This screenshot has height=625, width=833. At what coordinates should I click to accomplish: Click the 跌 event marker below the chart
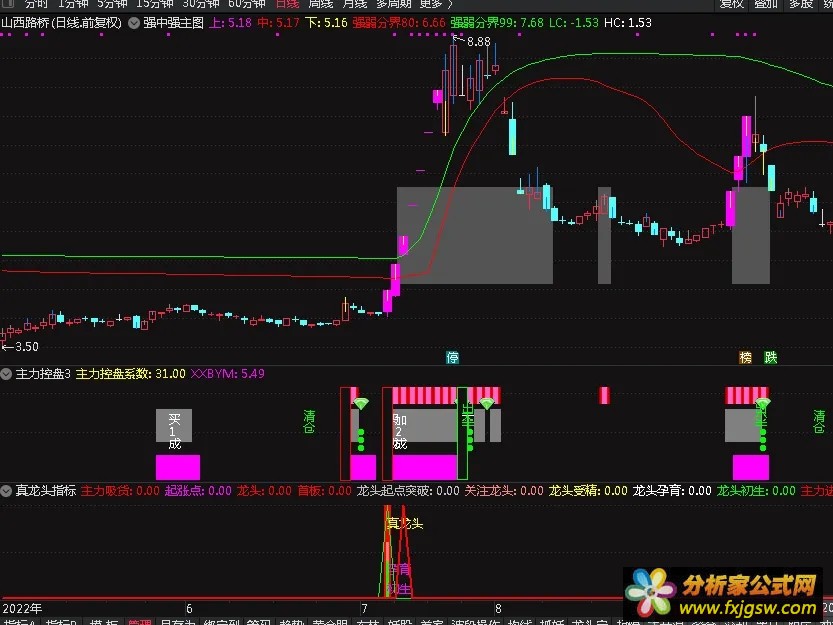pos(770,358)
